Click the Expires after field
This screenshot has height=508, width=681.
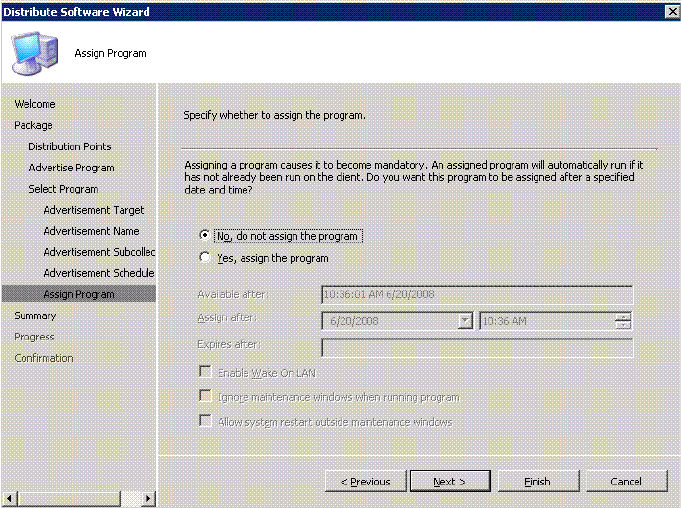[x=477, y=348]
